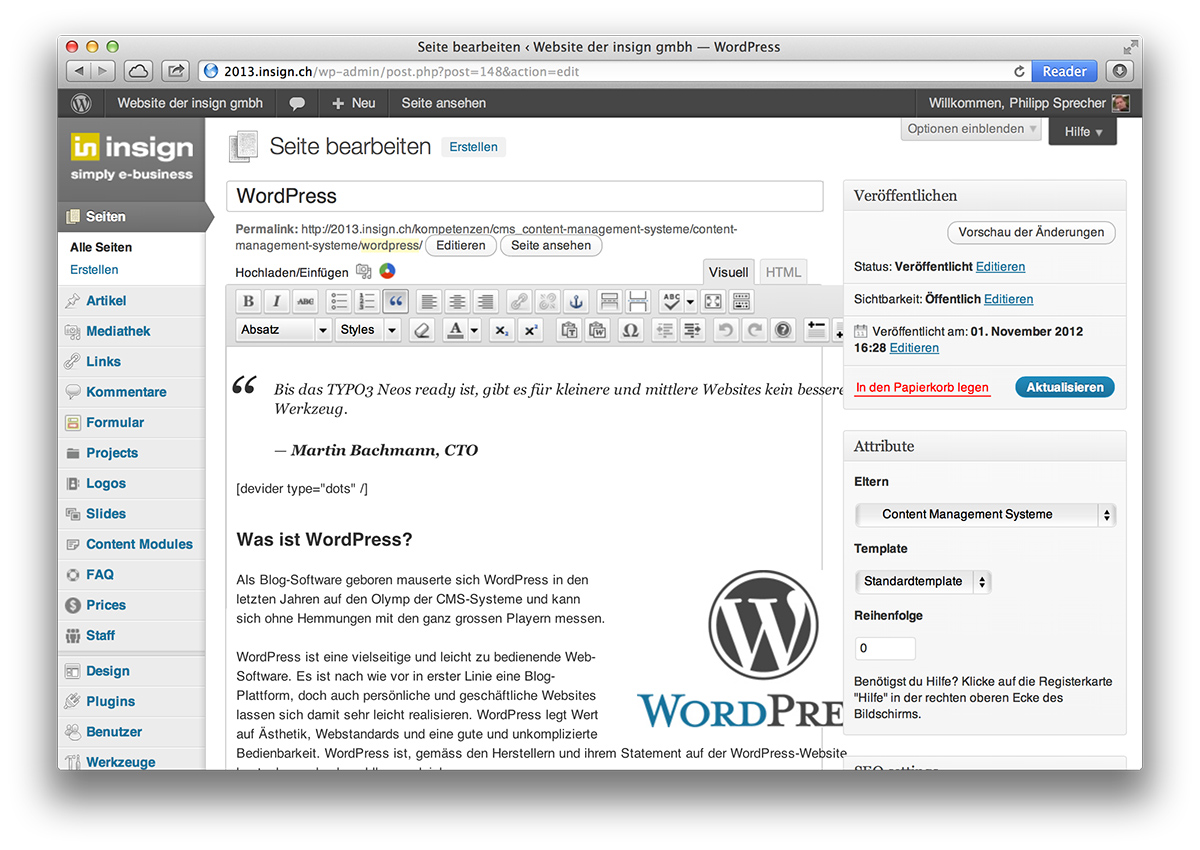Center align the text
The height and width of the screenshot is (850, 1200).
457,301
